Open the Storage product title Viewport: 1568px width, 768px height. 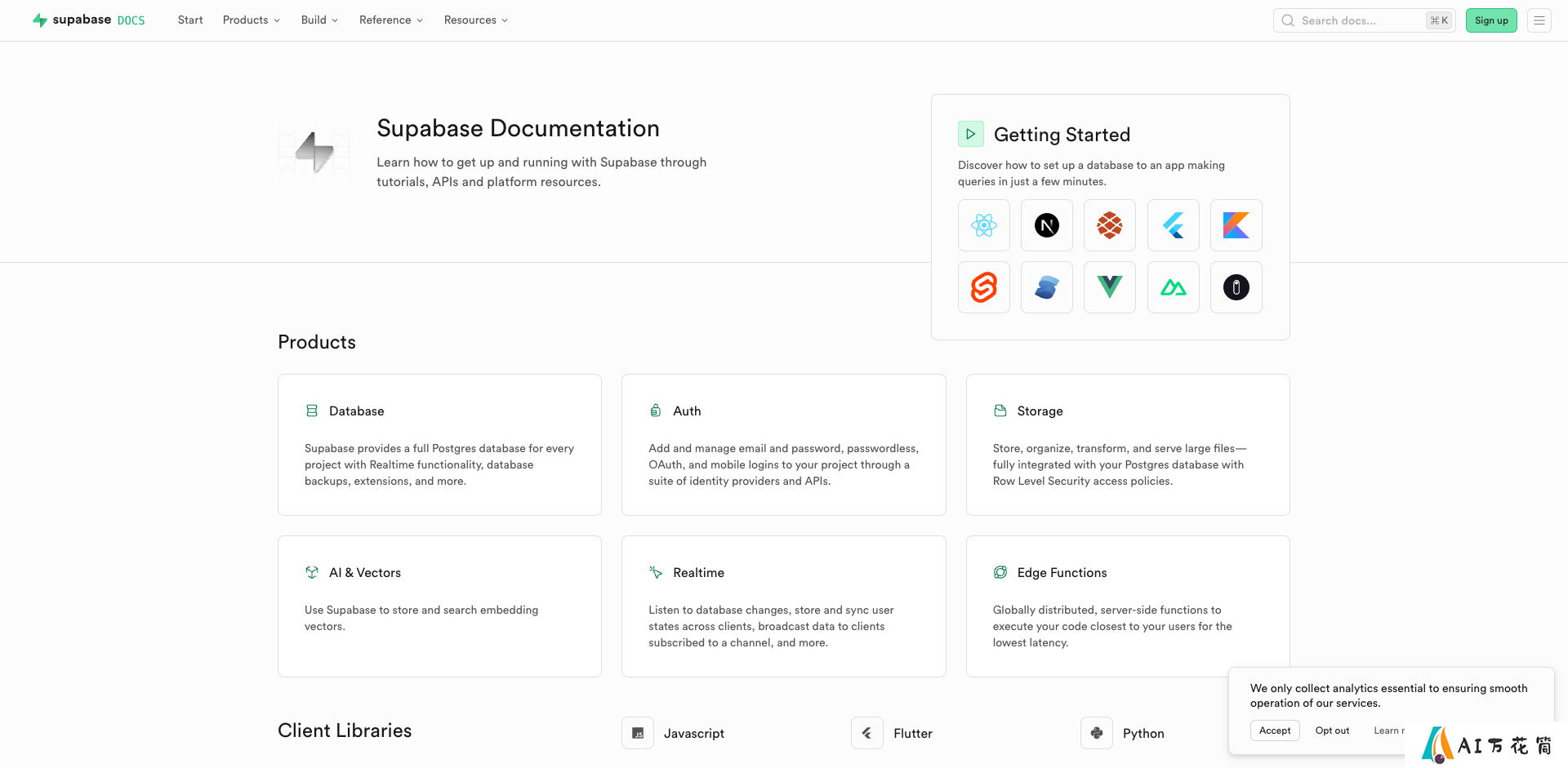[x=1040, y=411]
